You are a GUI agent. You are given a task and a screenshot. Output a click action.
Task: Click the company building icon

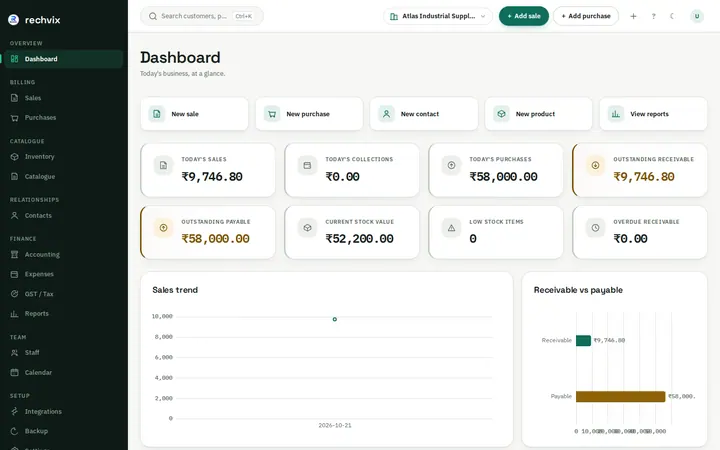pyautogui.click(x=394, y=17)
